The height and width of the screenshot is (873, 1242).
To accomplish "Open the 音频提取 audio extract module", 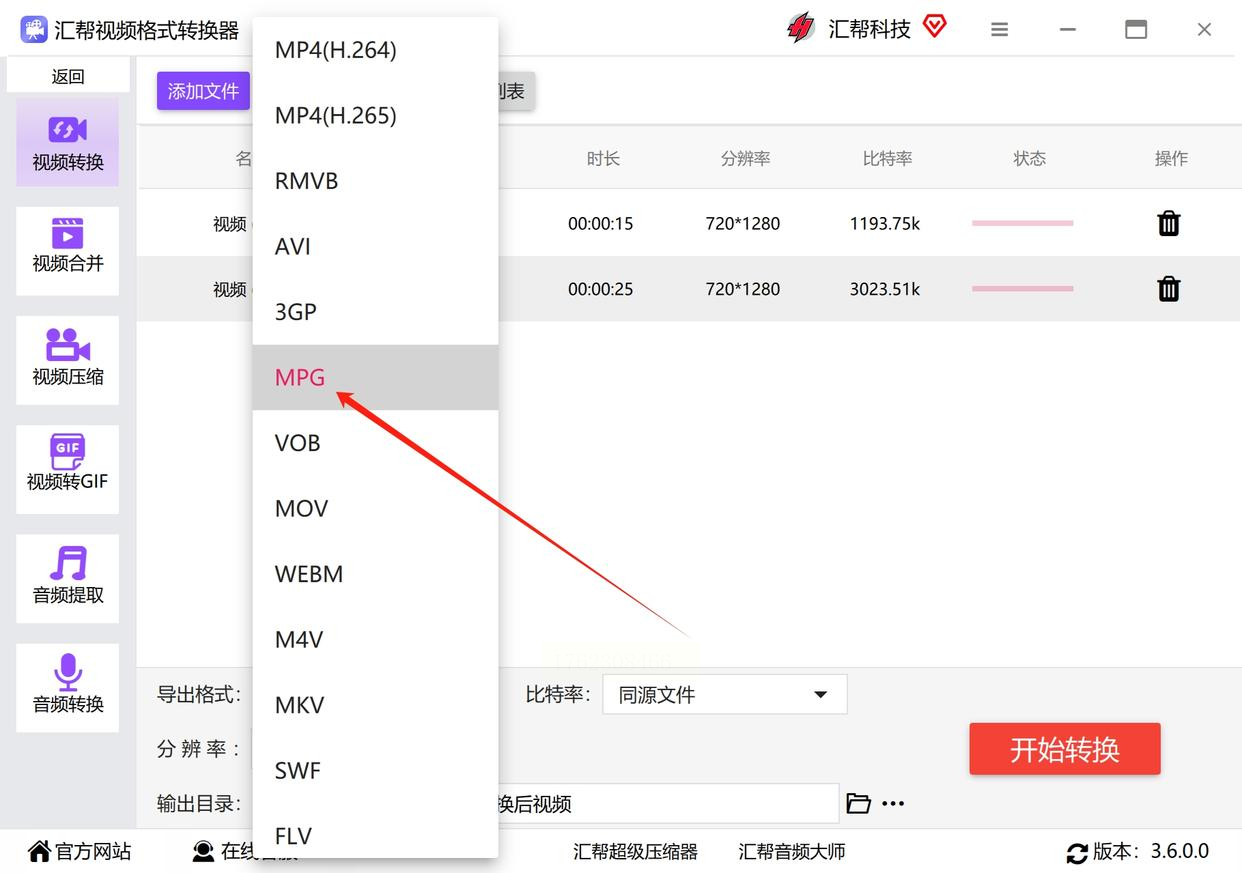I will pyautogui.click(x=67, y=578).
